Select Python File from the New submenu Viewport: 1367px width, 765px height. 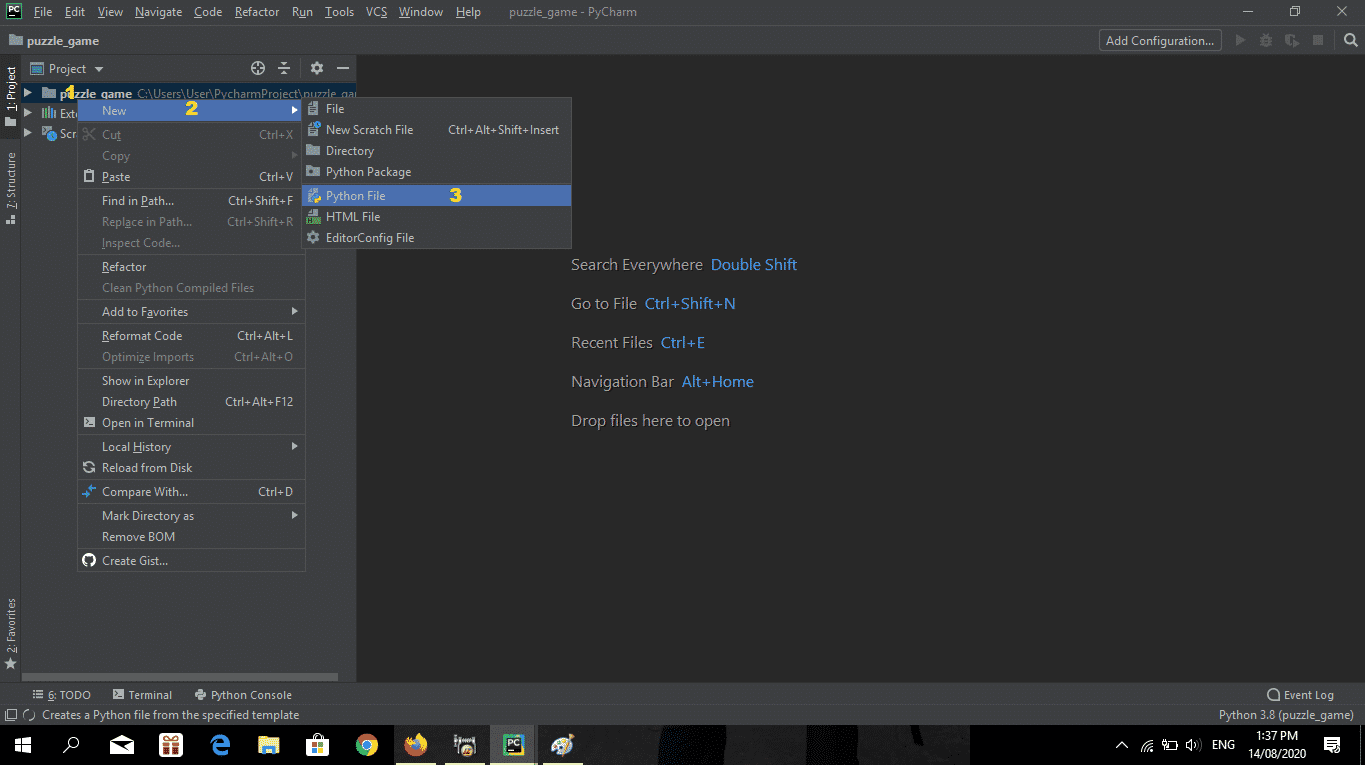355,195
